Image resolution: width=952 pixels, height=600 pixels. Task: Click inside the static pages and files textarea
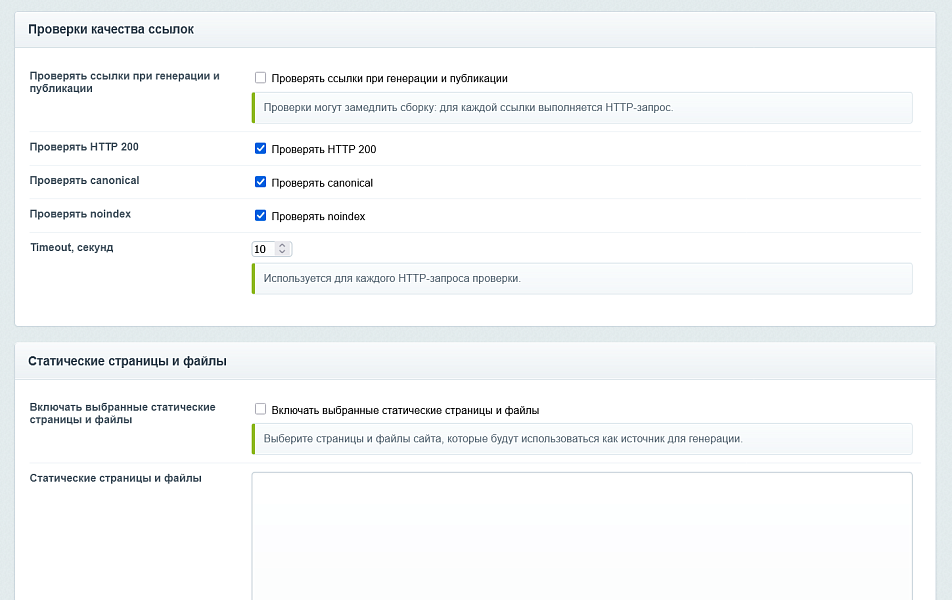582,536
